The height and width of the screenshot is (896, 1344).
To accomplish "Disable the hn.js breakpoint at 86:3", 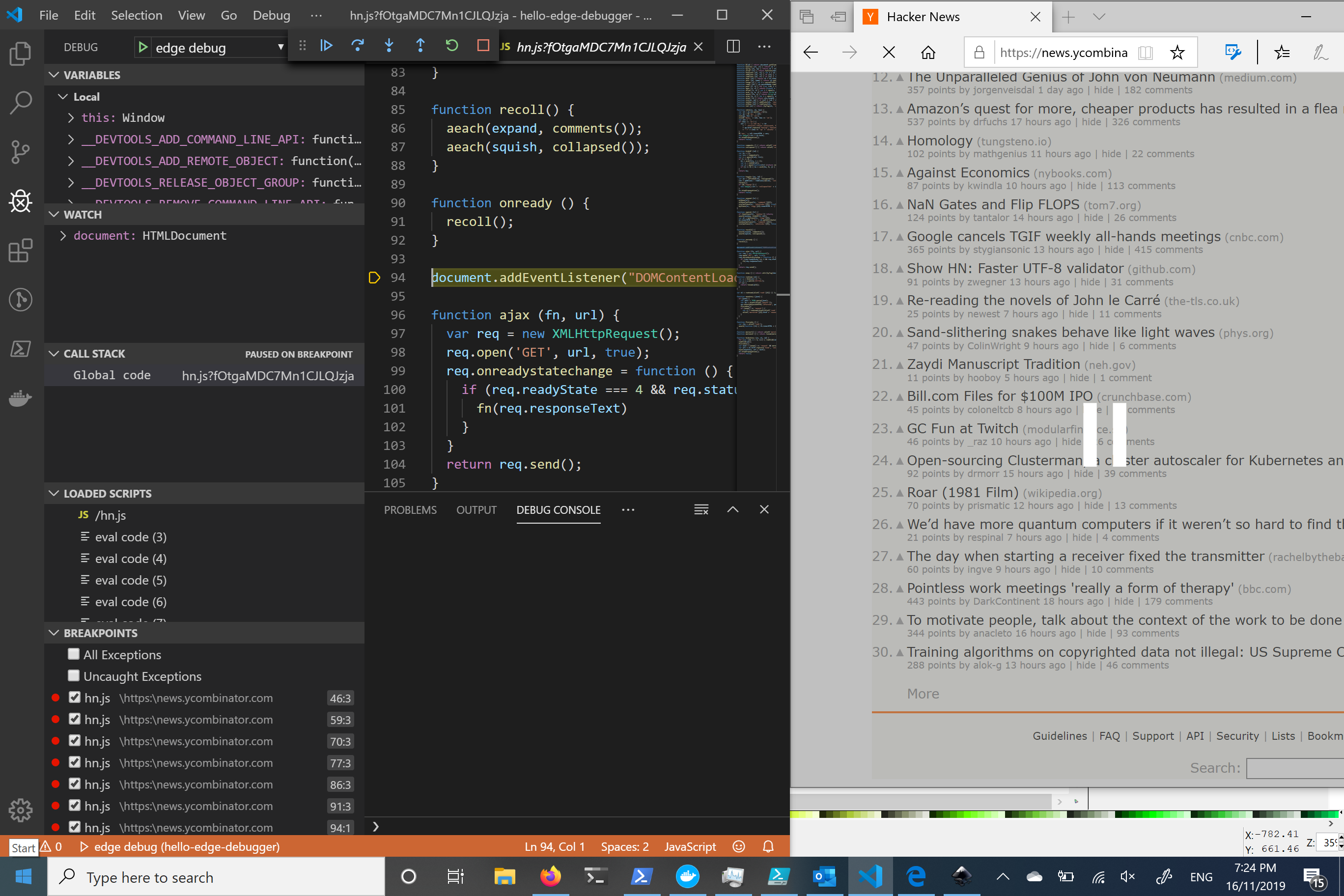I will (x=74, y=784).
